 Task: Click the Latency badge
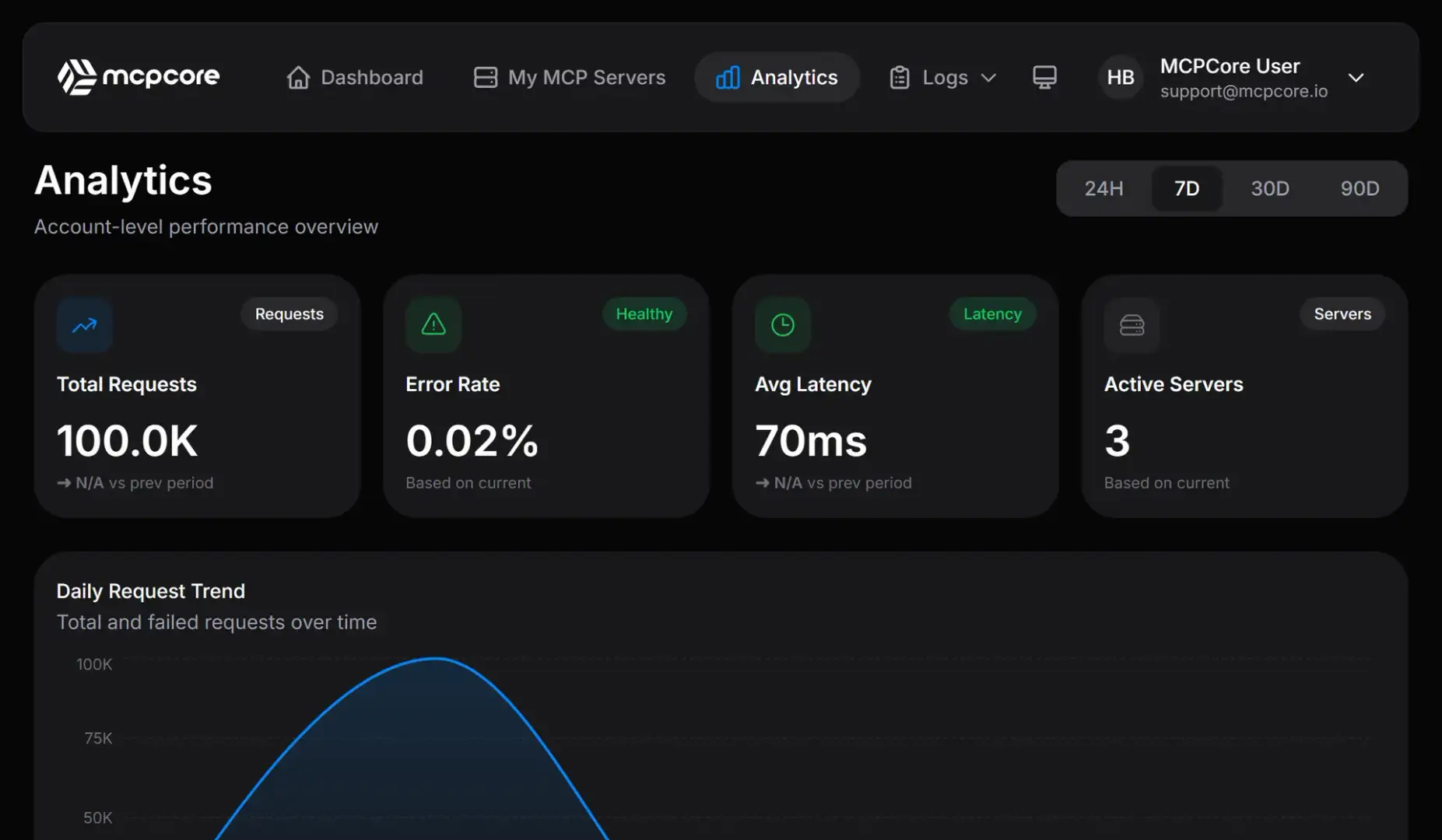click(x=992, y=314)
